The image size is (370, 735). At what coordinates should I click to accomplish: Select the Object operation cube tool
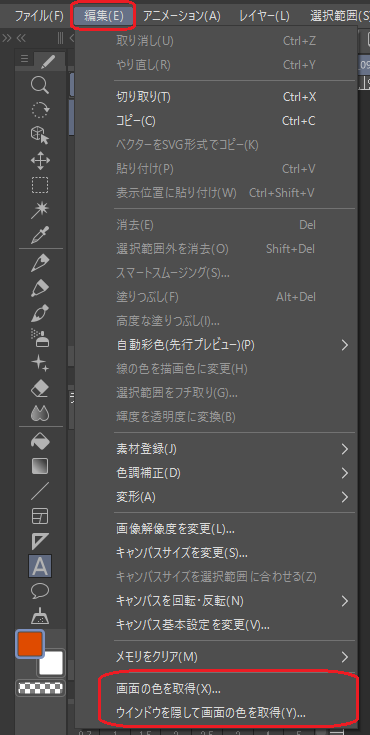click(x=40, y=135)
